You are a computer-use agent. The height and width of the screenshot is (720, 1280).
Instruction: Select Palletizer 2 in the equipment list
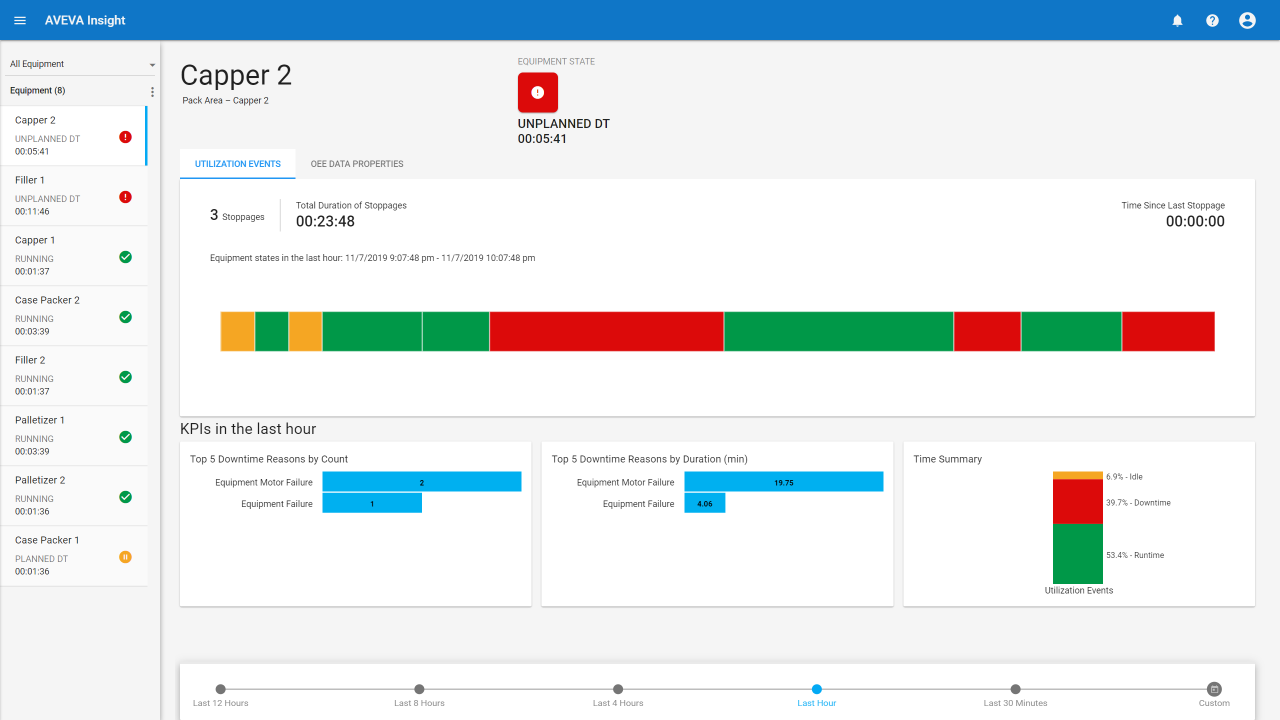[x=74, y=496]
